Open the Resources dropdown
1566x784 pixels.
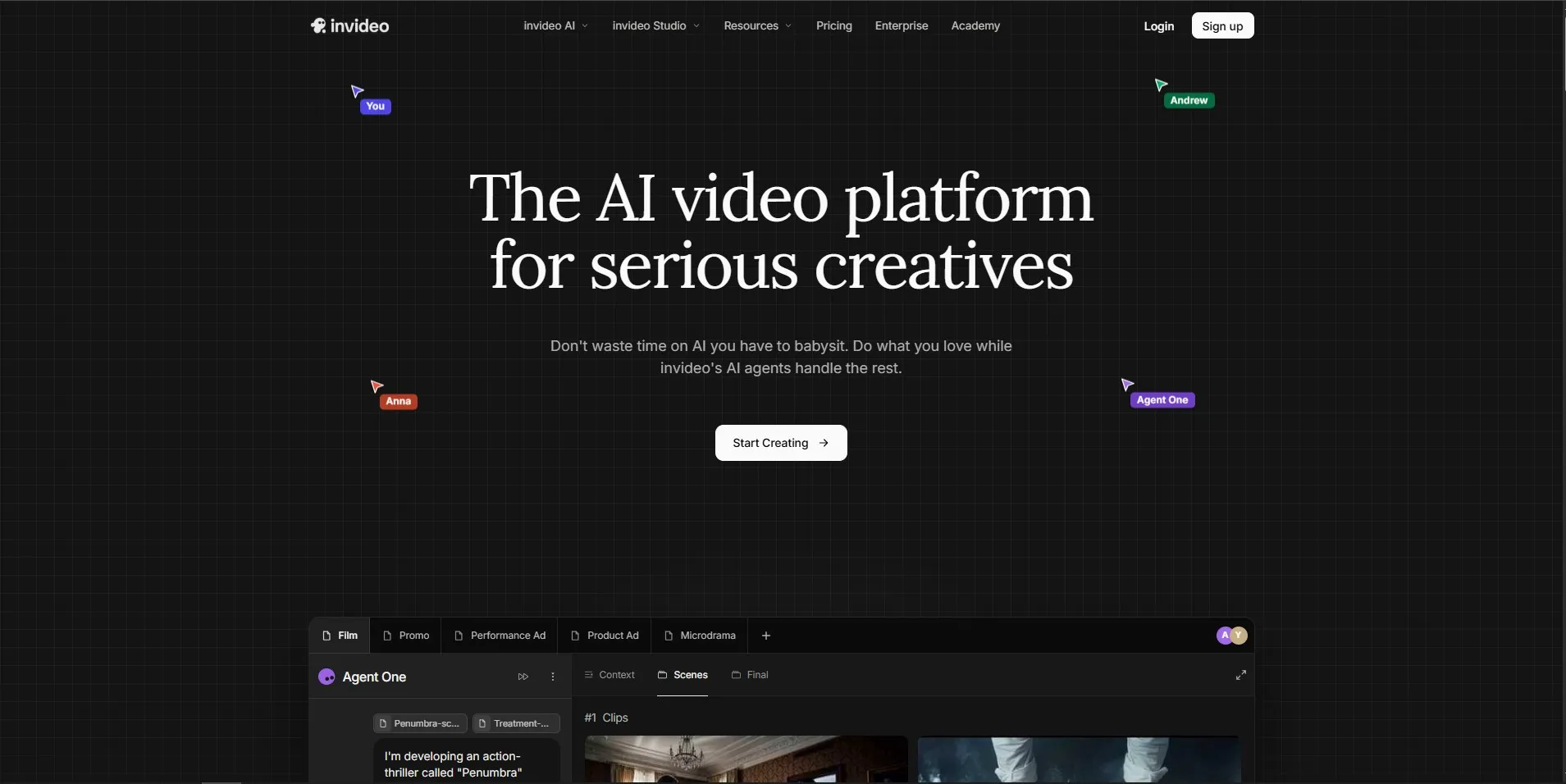(757, 25)
